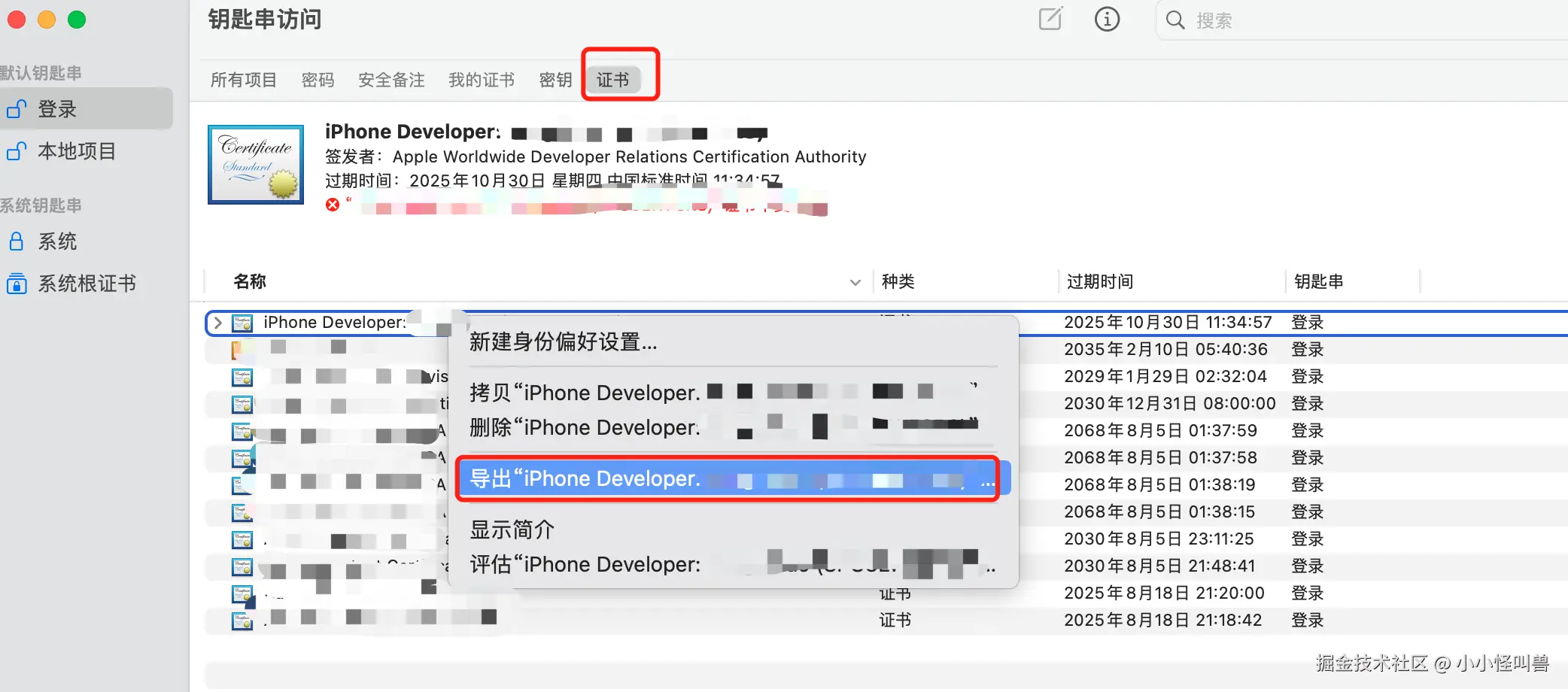Click the red error icon under certificate details
The width and height of the screenshot is (1568, 692).
click(333, 205)
